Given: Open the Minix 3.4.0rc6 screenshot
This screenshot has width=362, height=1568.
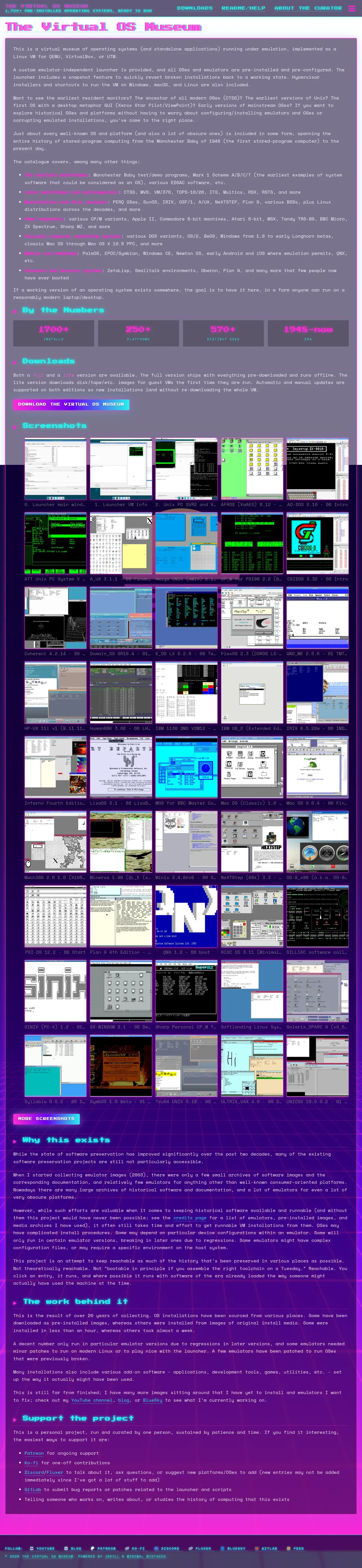Looking at the screenshot, I should (x=186, y=842).
